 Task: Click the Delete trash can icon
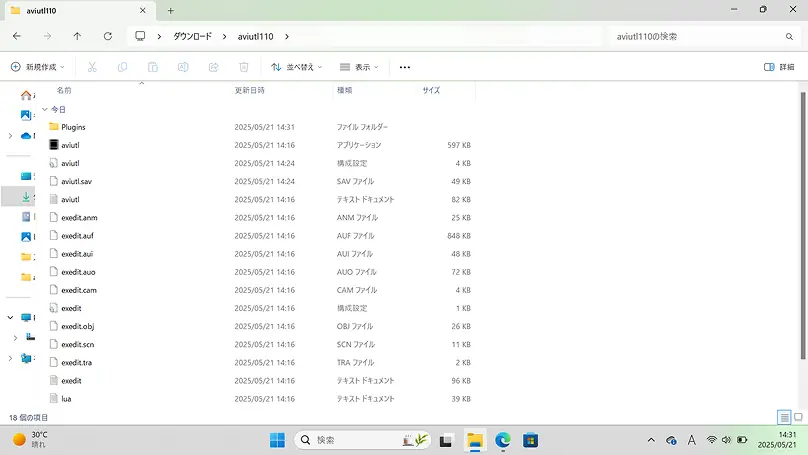243,67
